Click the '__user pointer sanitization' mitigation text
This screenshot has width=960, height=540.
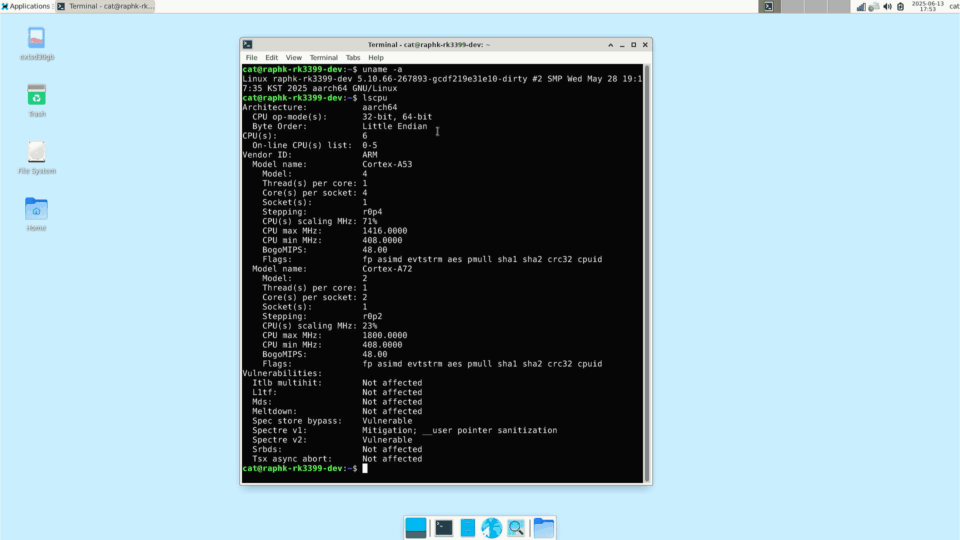(x=490, y=430)
